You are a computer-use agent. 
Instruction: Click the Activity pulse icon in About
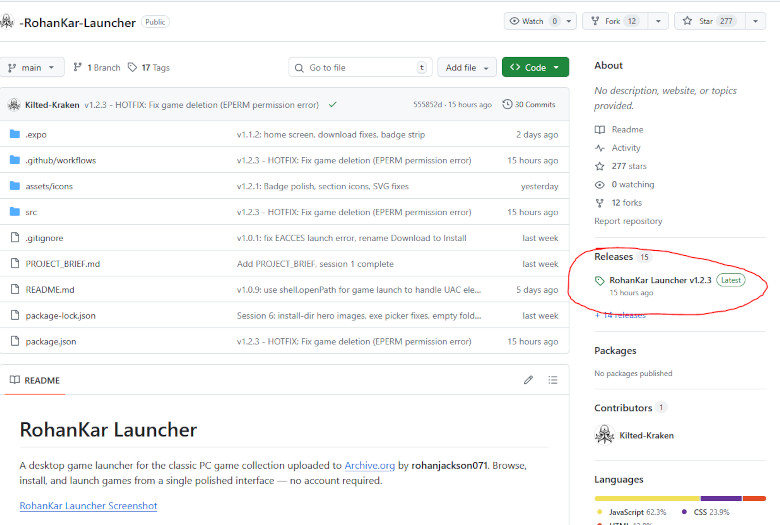coord(600,148)
